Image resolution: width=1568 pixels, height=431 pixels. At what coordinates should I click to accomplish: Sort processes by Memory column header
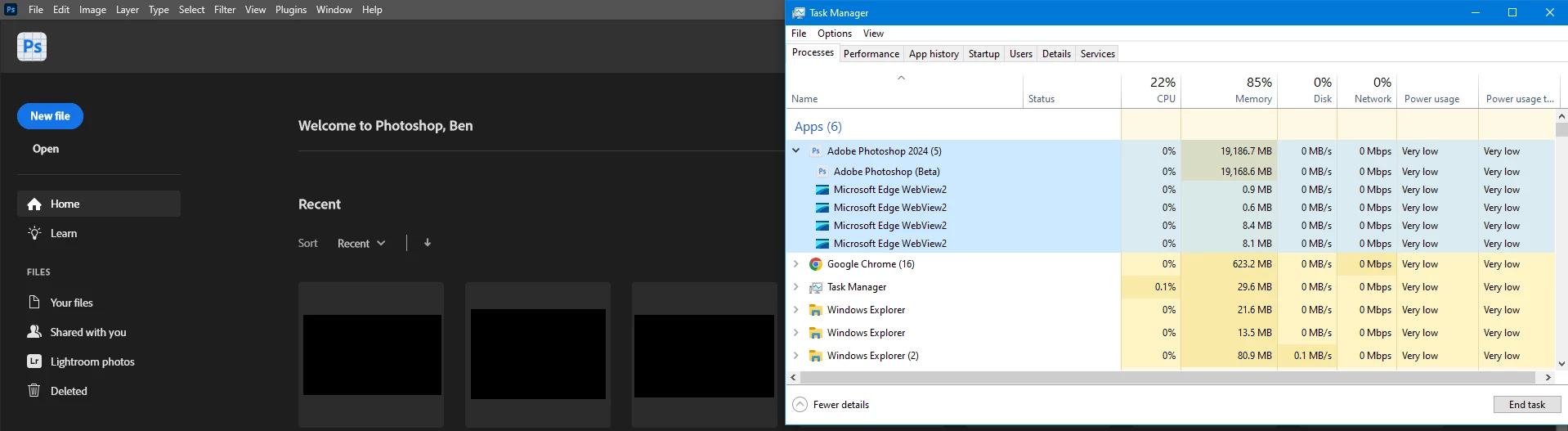coord(1229,91)
